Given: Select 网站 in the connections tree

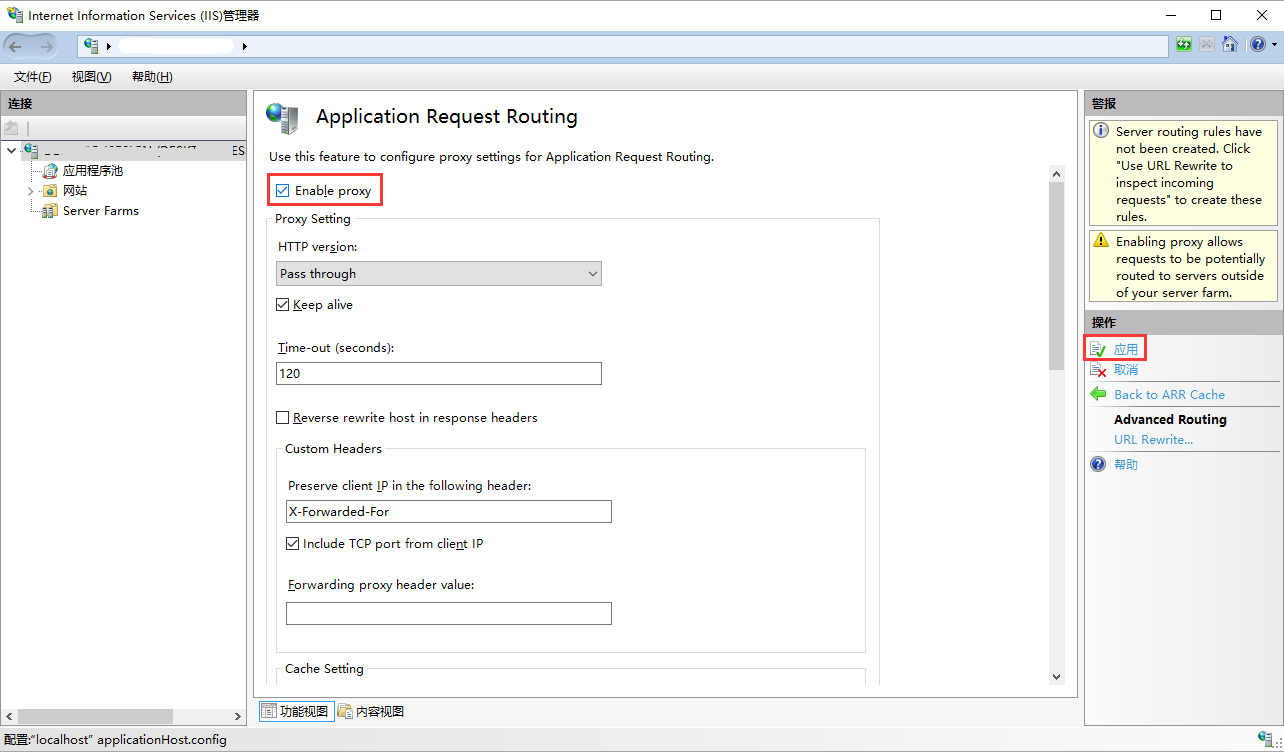Looking at the screenshot, I should click(75, 191).
